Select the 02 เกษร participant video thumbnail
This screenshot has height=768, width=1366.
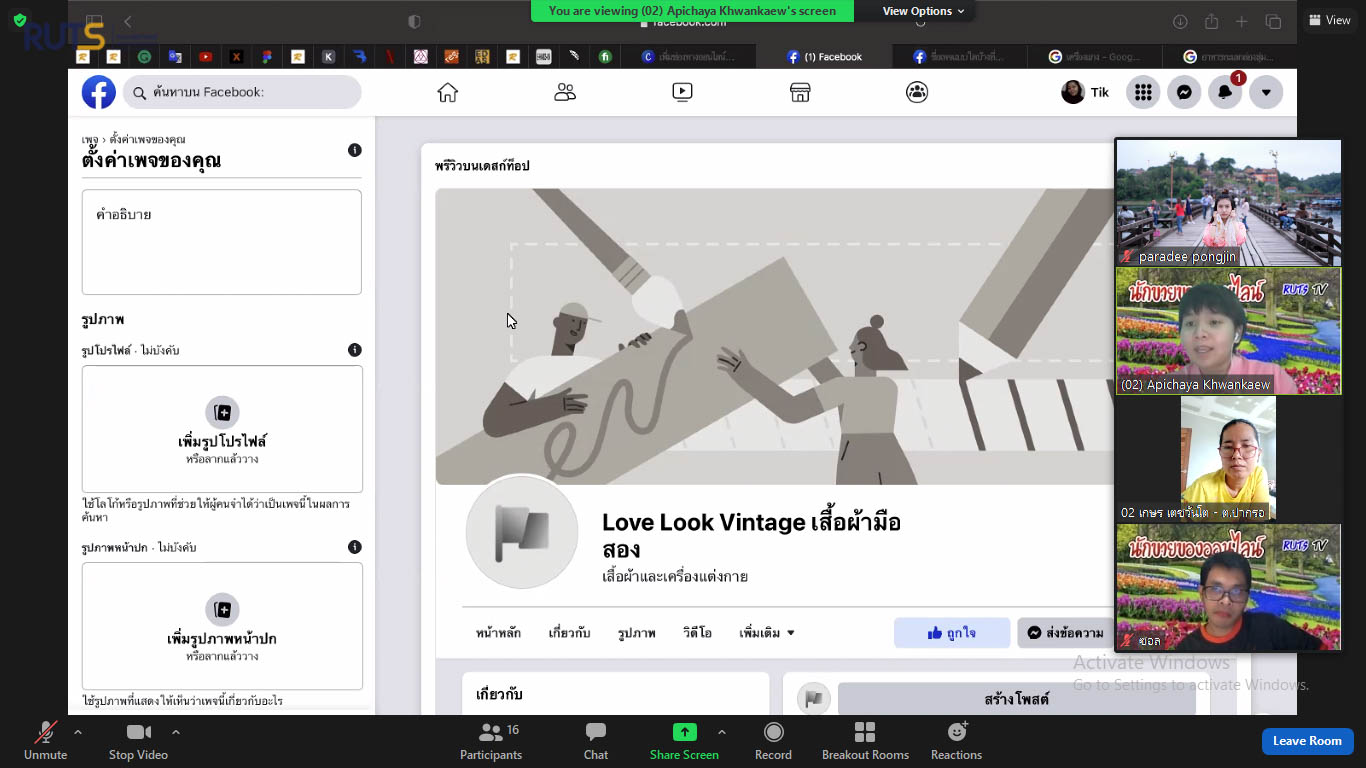1228,459
